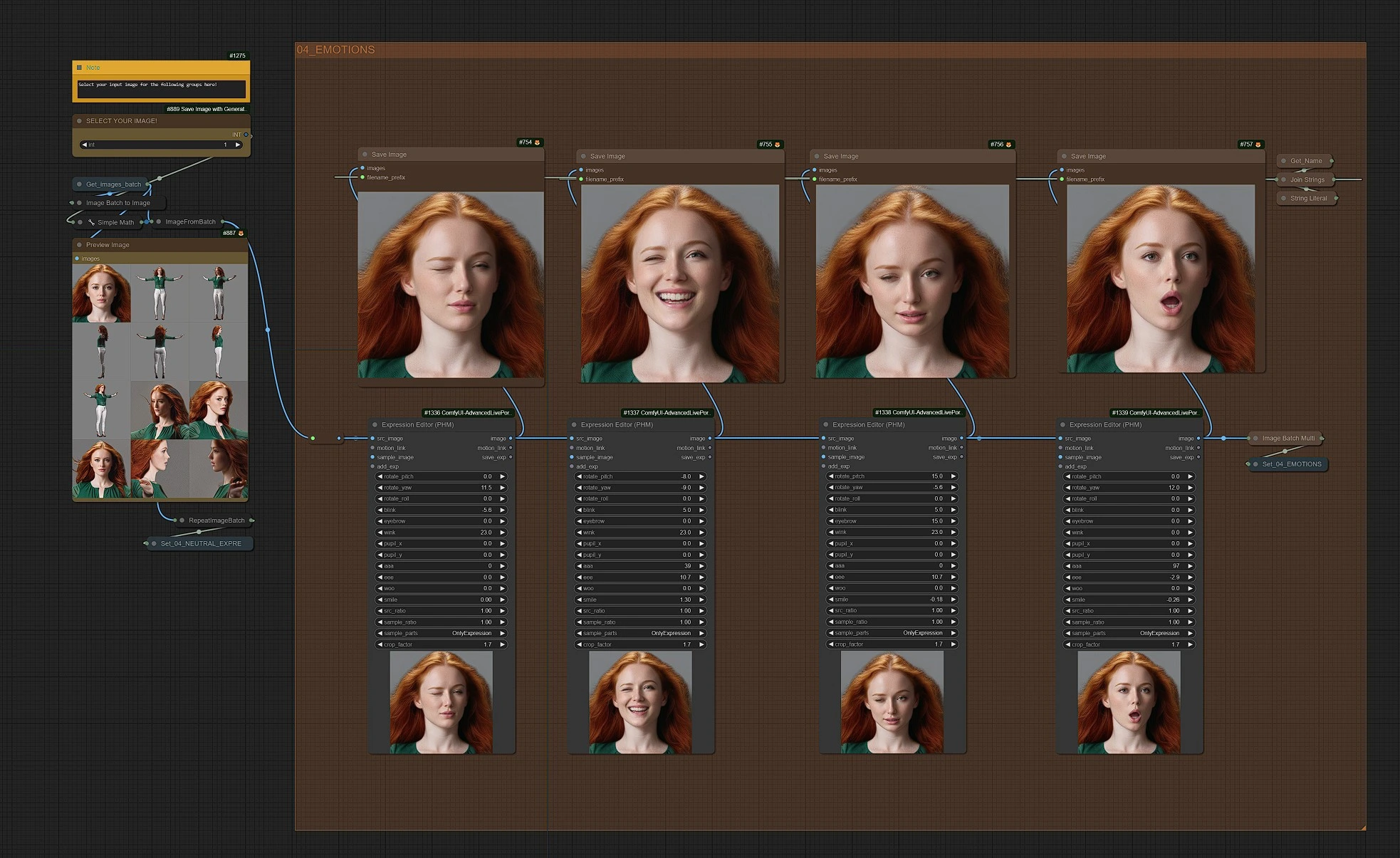Adjust the wink value field on Expression Editor #1338
1400x858 pixels.
[x=892, y=532]
